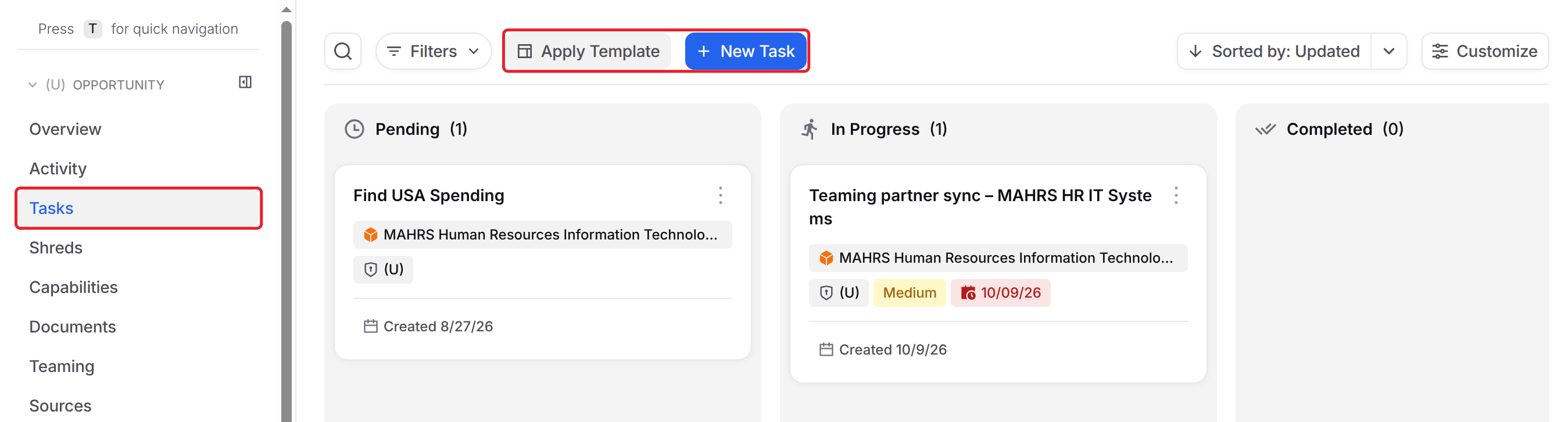Click the orange cube icon on Find USA Spending
1568x422 pixels.
370,235
